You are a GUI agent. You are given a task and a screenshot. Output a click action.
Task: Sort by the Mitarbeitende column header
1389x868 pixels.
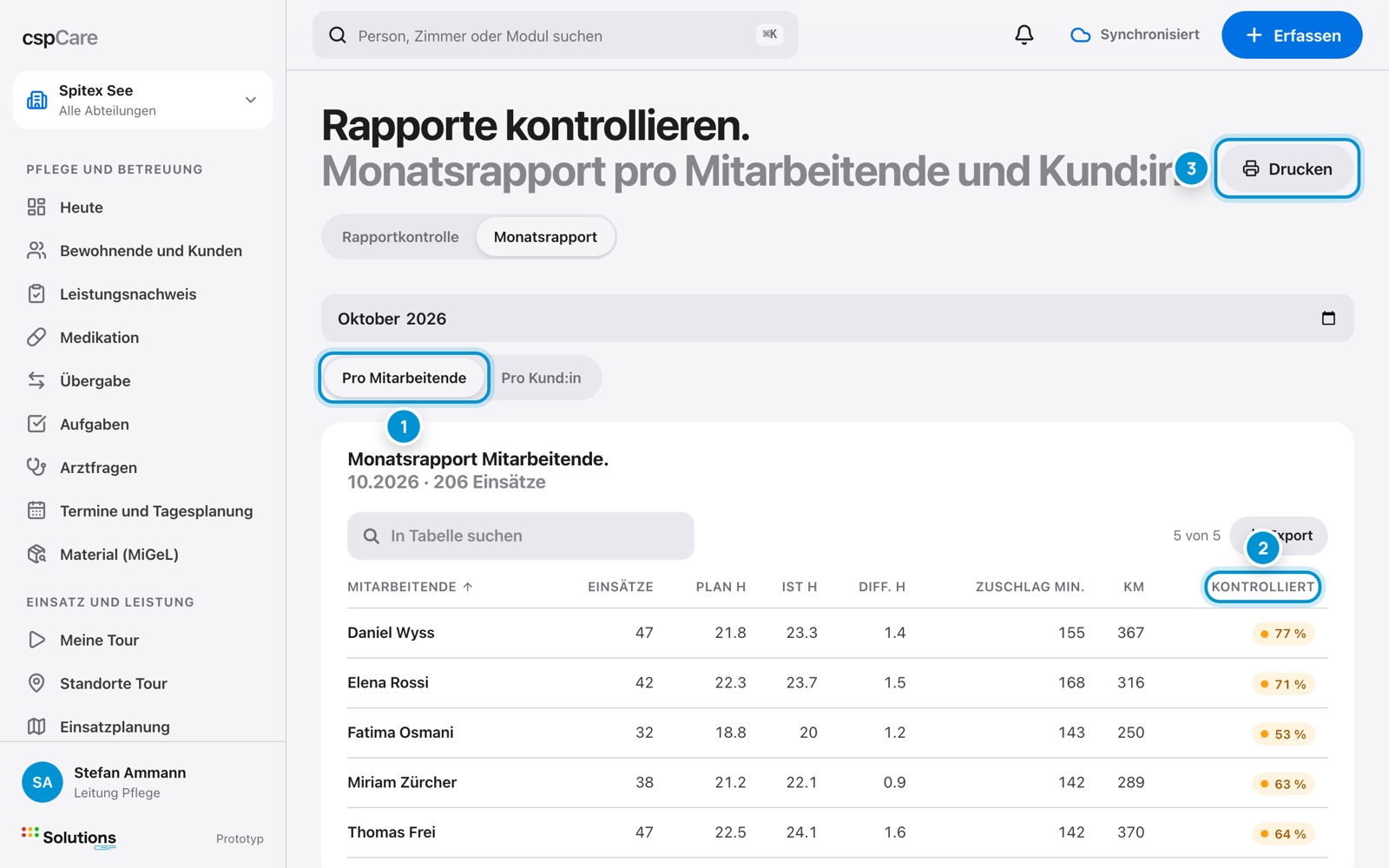click(x=410, y=587)
